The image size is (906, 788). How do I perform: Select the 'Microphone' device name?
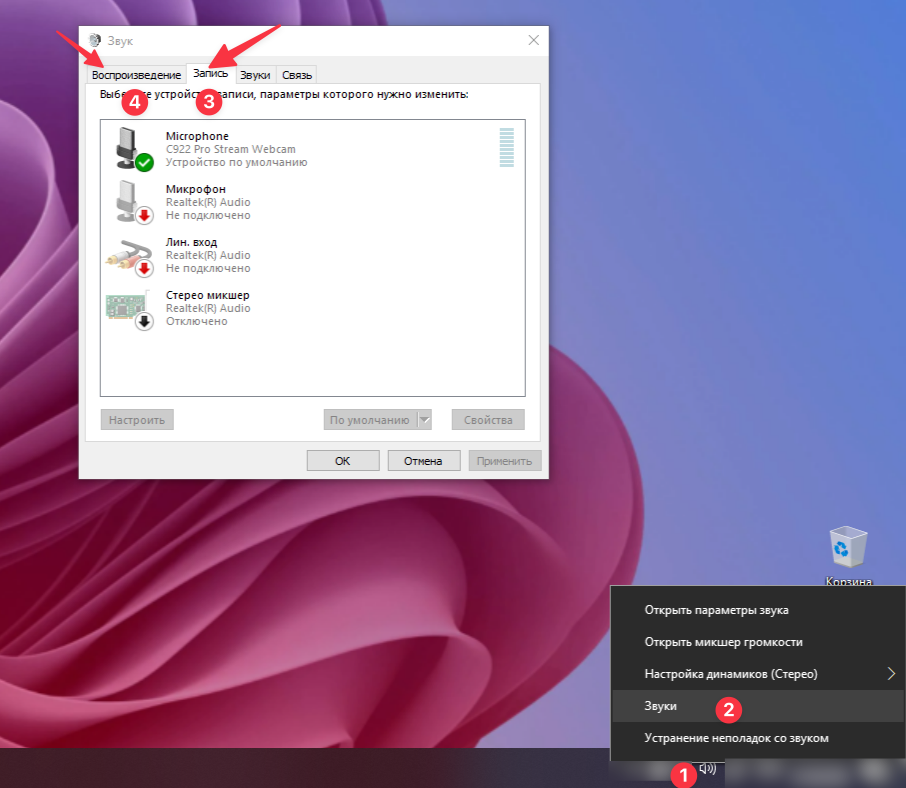pos(197,136)
